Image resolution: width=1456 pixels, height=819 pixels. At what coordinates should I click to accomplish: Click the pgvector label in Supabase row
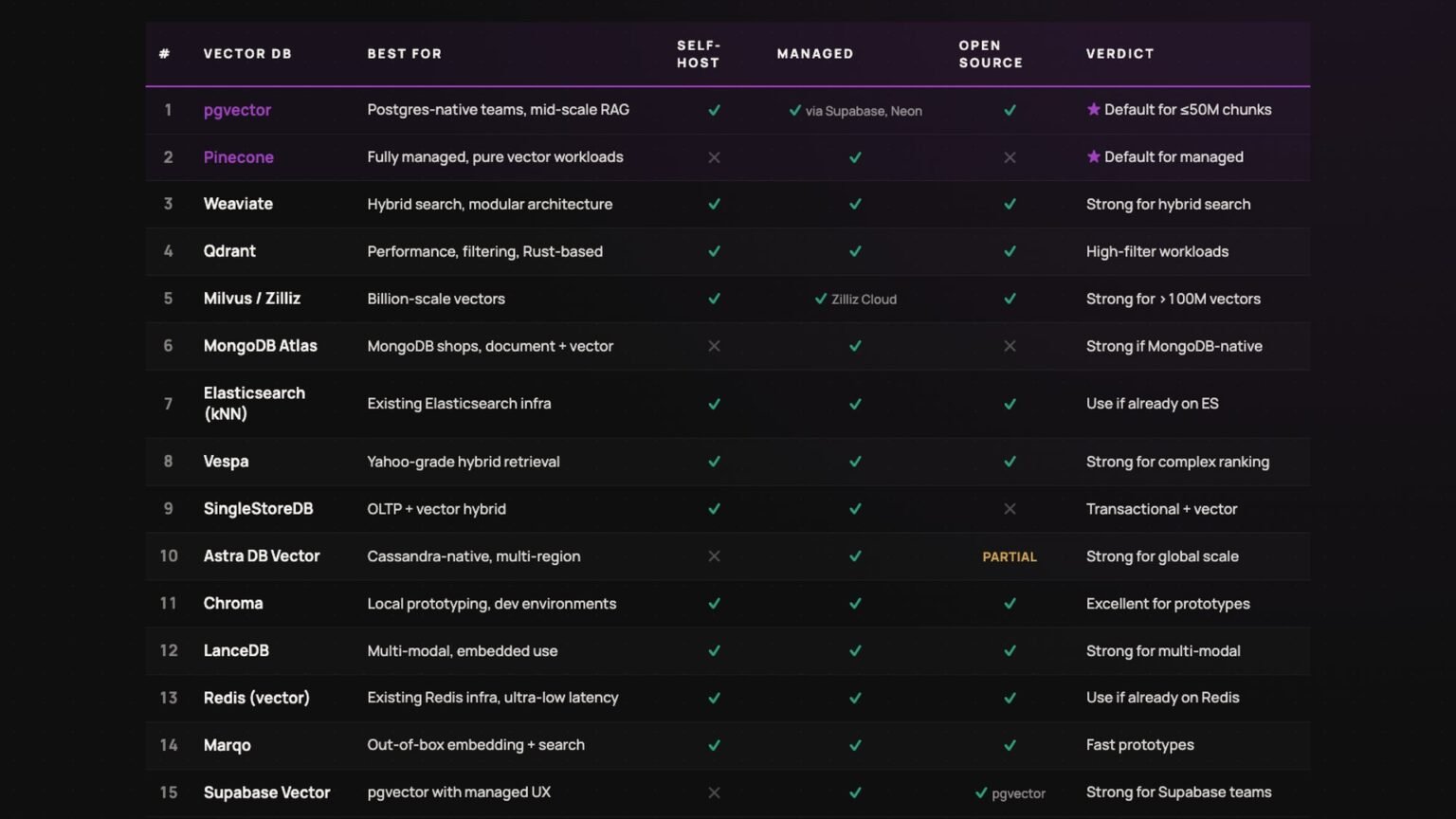pyautogui.click(x=1018, y=793)
